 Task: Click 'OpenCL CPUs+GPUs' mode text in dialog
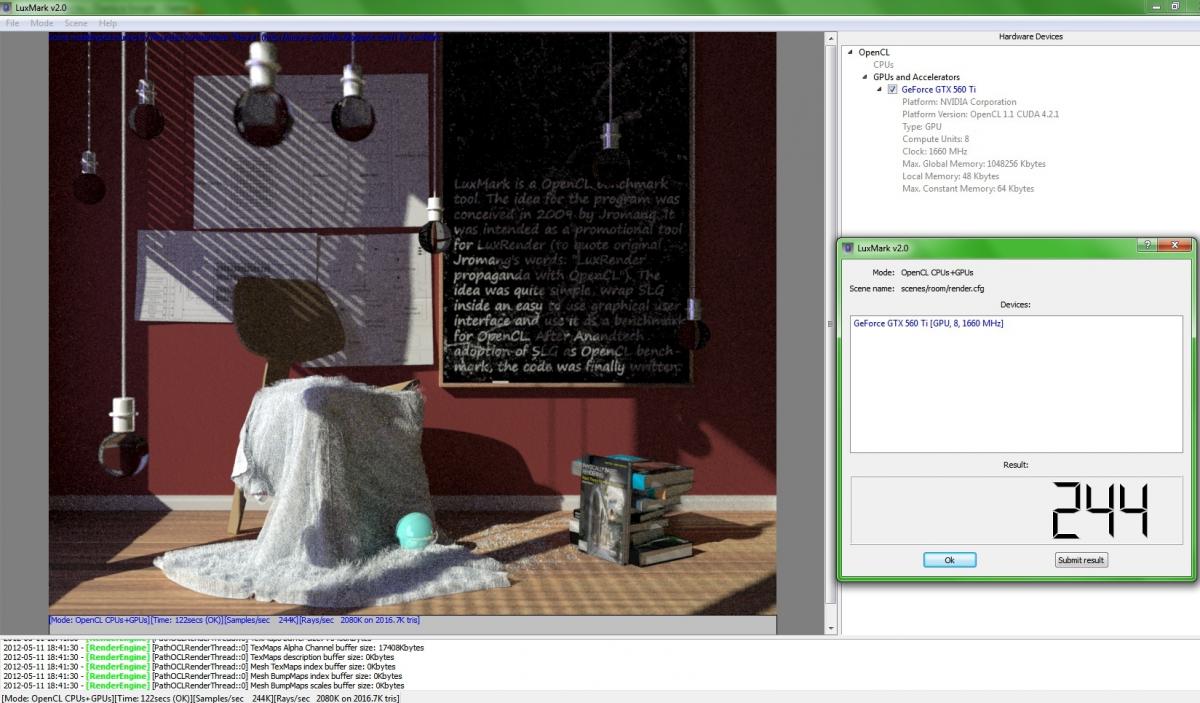click(937, 272)
